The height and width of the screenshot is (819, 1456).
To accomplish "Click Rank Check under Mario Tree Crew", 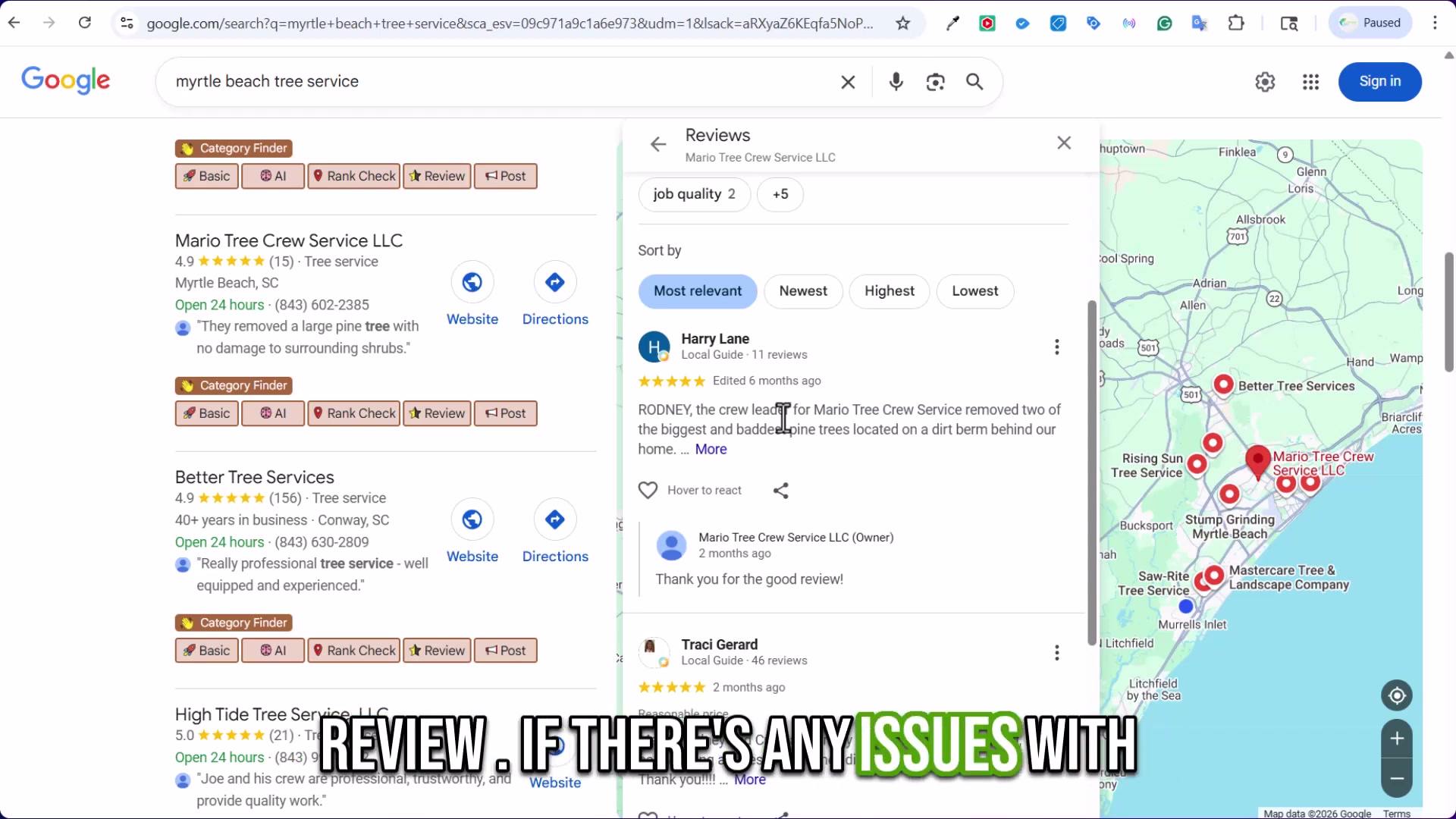I will (x=354, y=413).
